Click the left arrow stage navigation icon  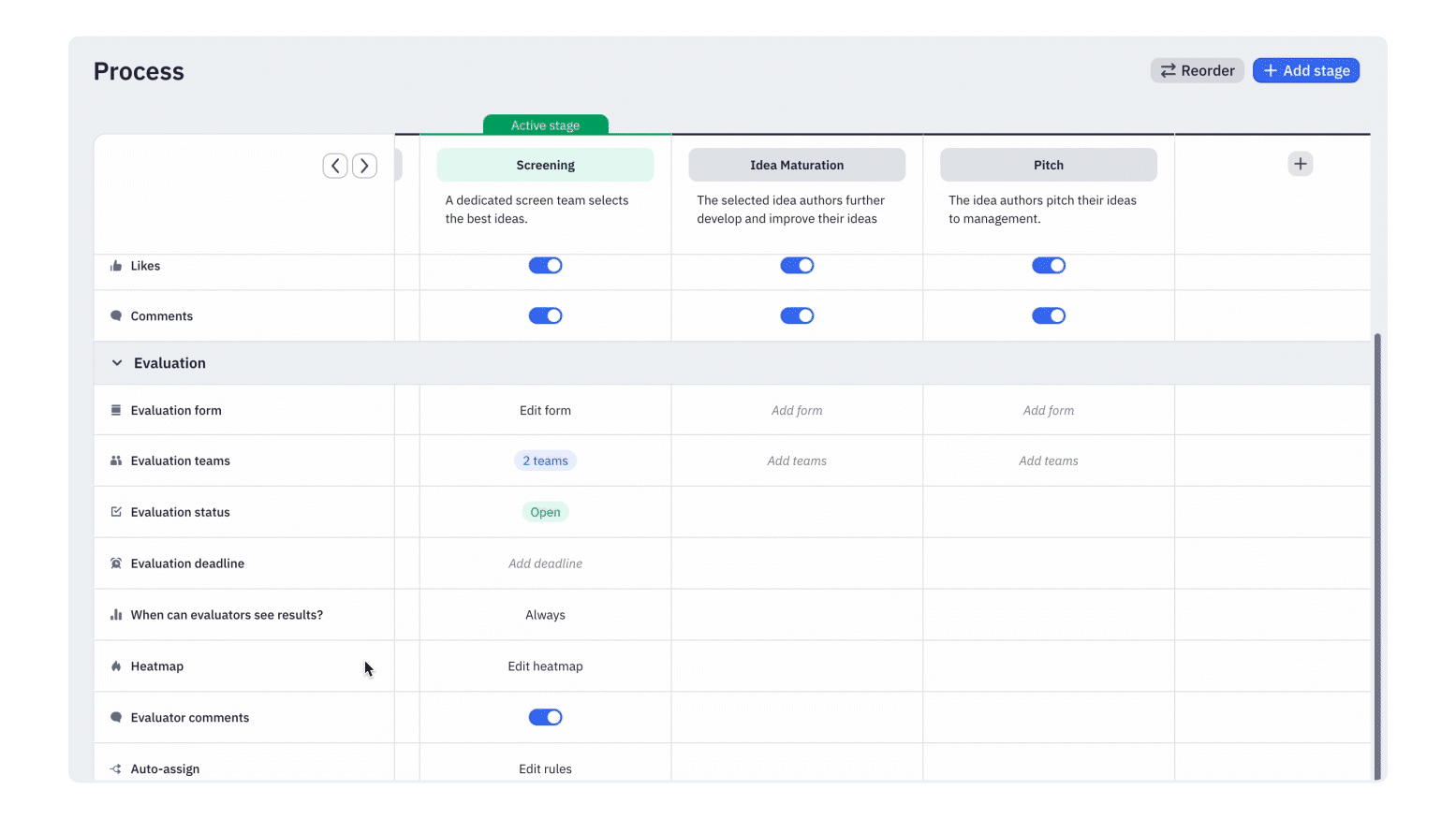click(x=335, y=166)
